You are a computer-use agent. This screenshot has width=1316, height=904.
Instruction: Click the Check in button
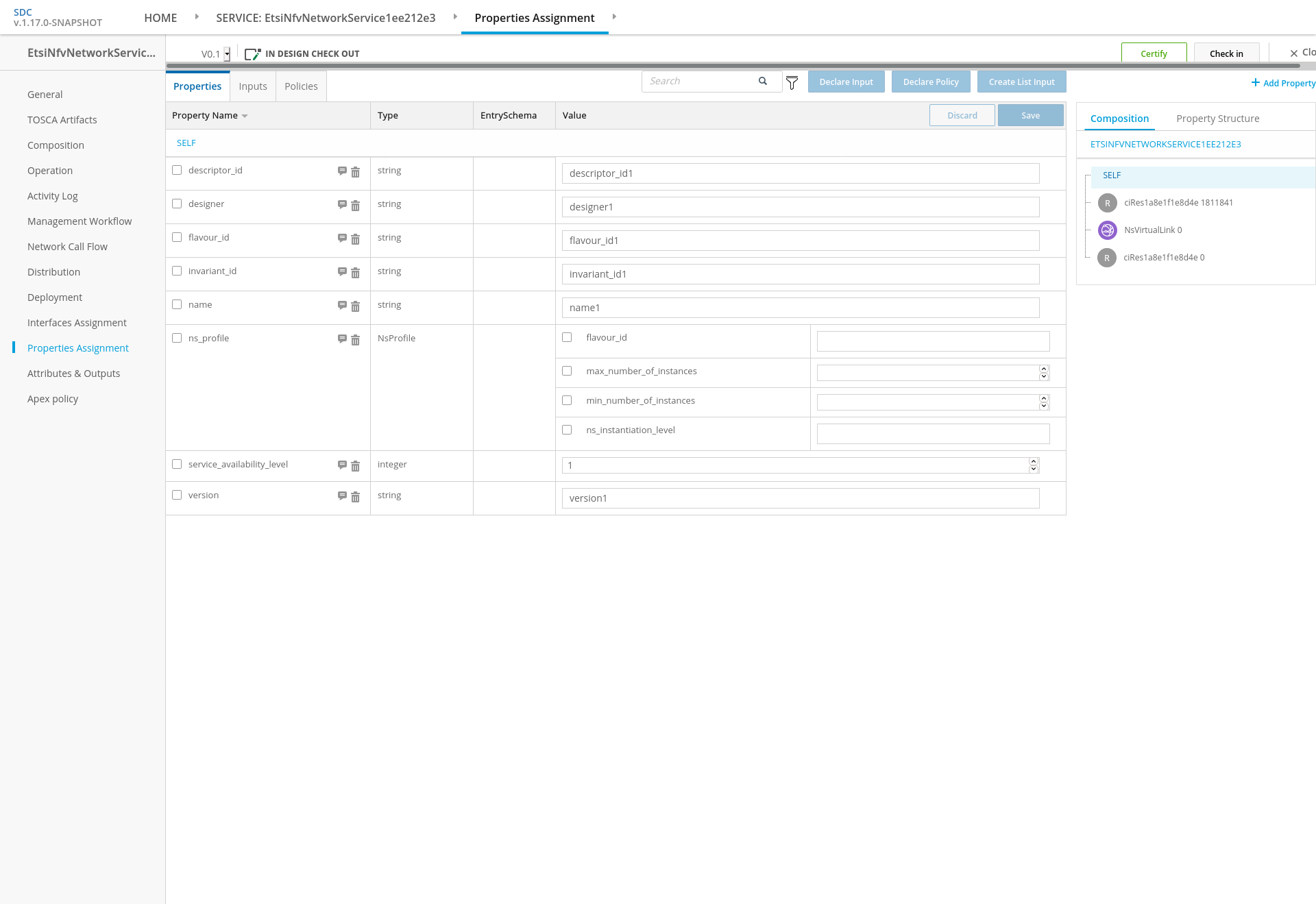pos(1226,53)
